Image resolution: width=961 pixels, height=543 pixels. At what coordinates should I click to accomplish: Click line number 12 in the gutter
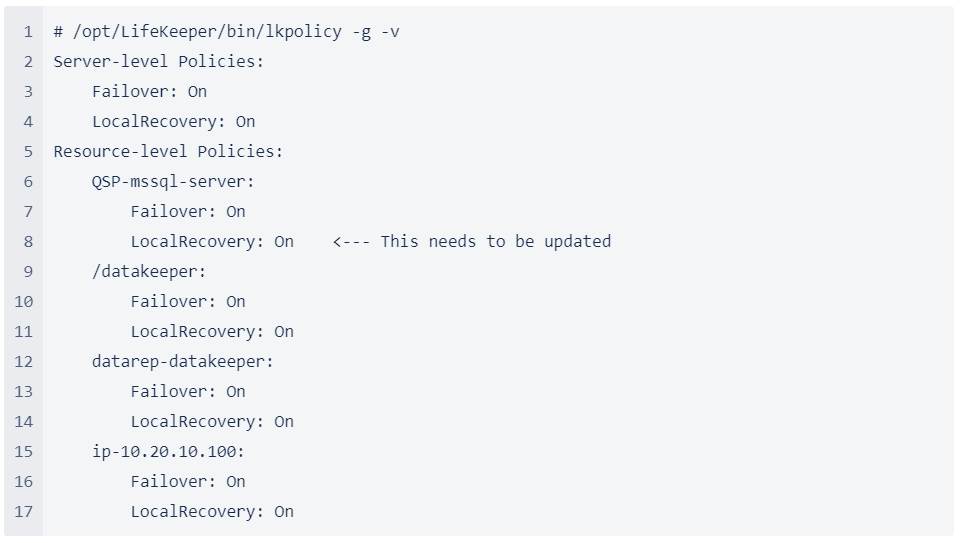point(24,361)
